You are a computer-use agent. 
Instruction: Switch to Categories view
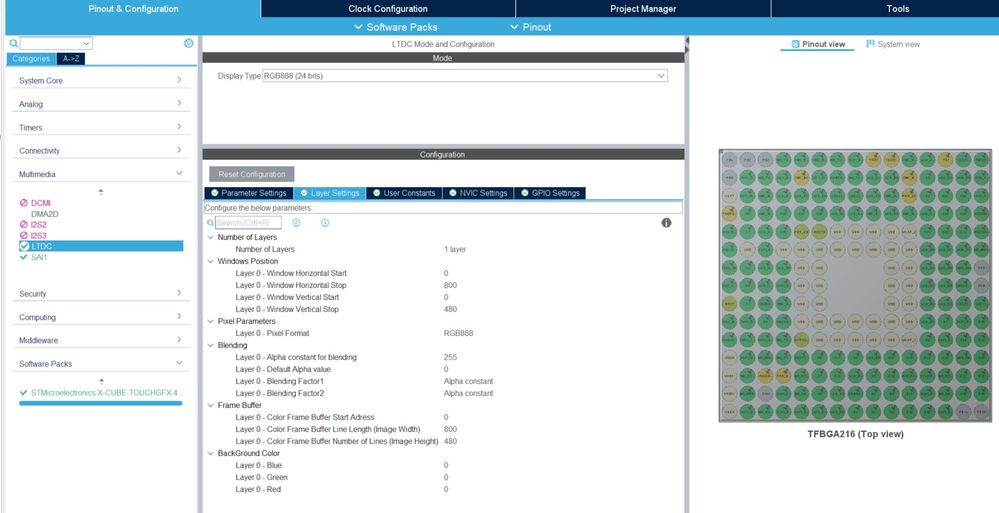click(31, 59)
